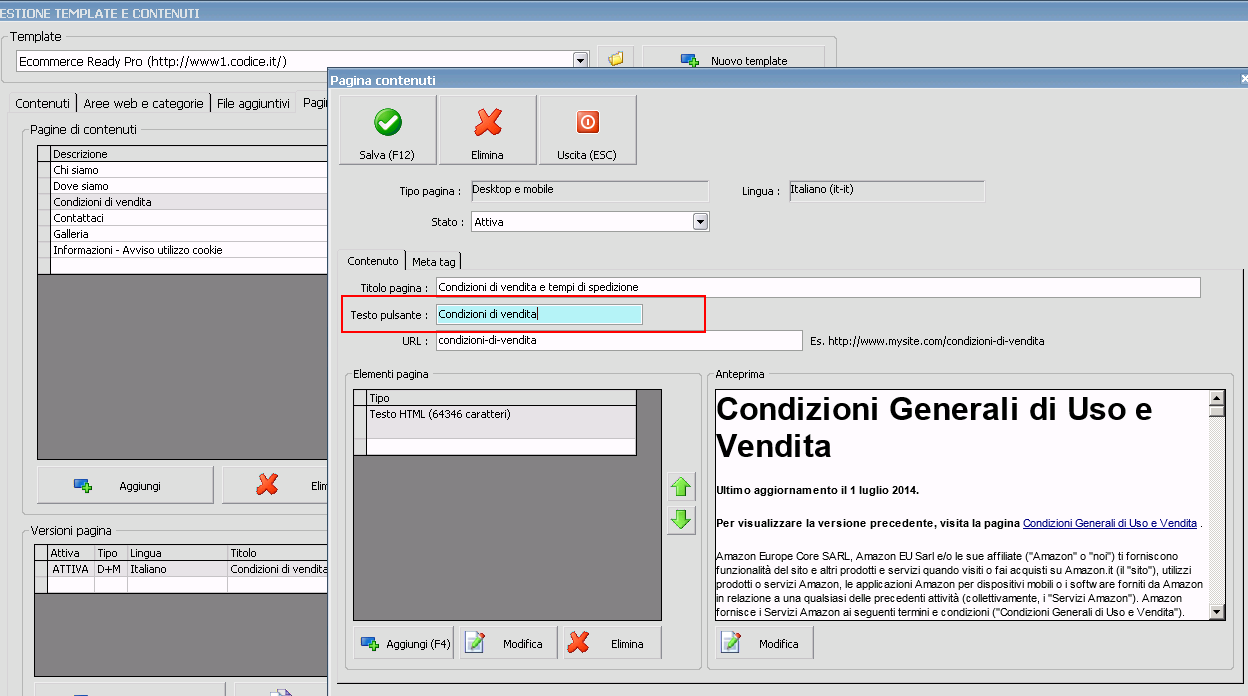Select the Contenuto tab

coord(373,260)
